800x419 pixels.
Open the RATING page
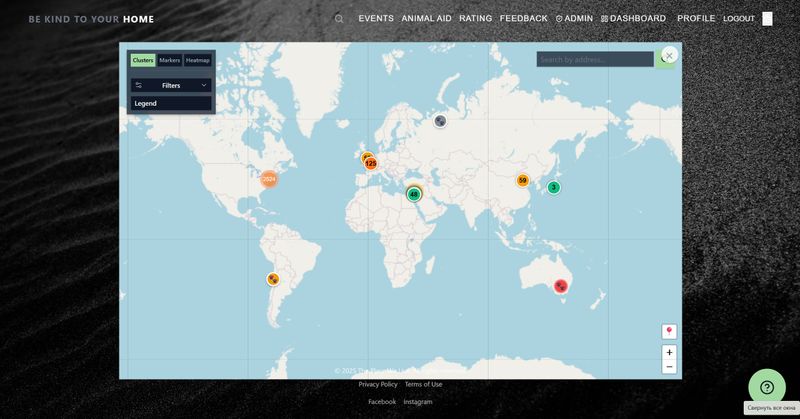476,18
